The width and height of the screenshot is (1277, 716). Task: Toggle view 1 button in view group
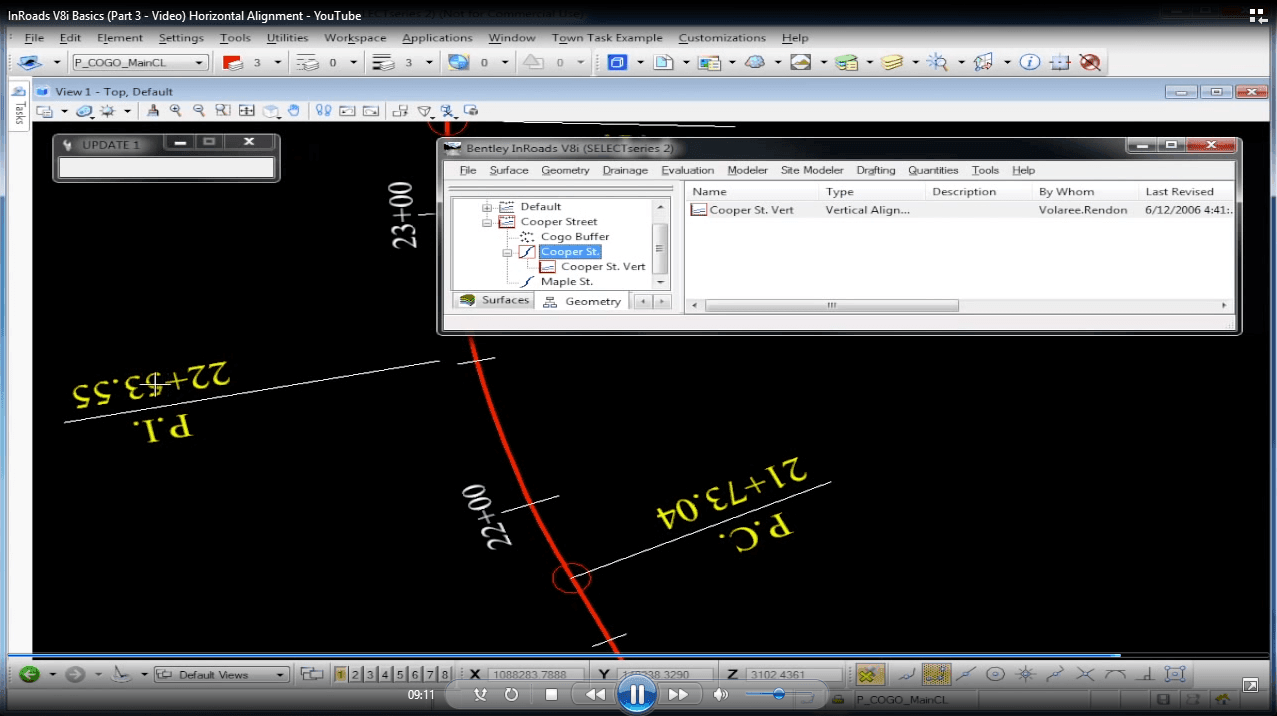340,675
